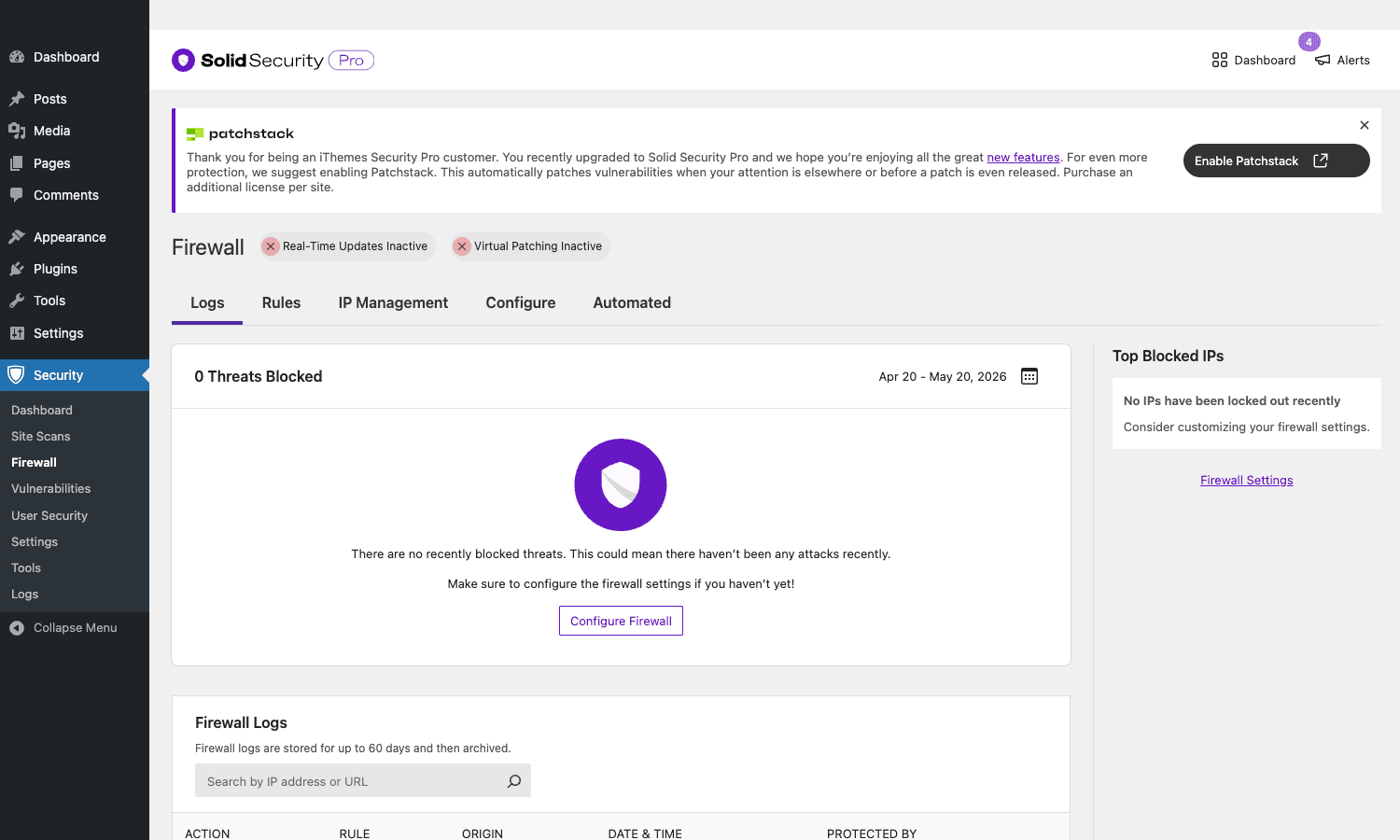The width and height of the screenshot is (1400, 840).
Task: Switch to the Configure tab
Action: coord(521,303)
